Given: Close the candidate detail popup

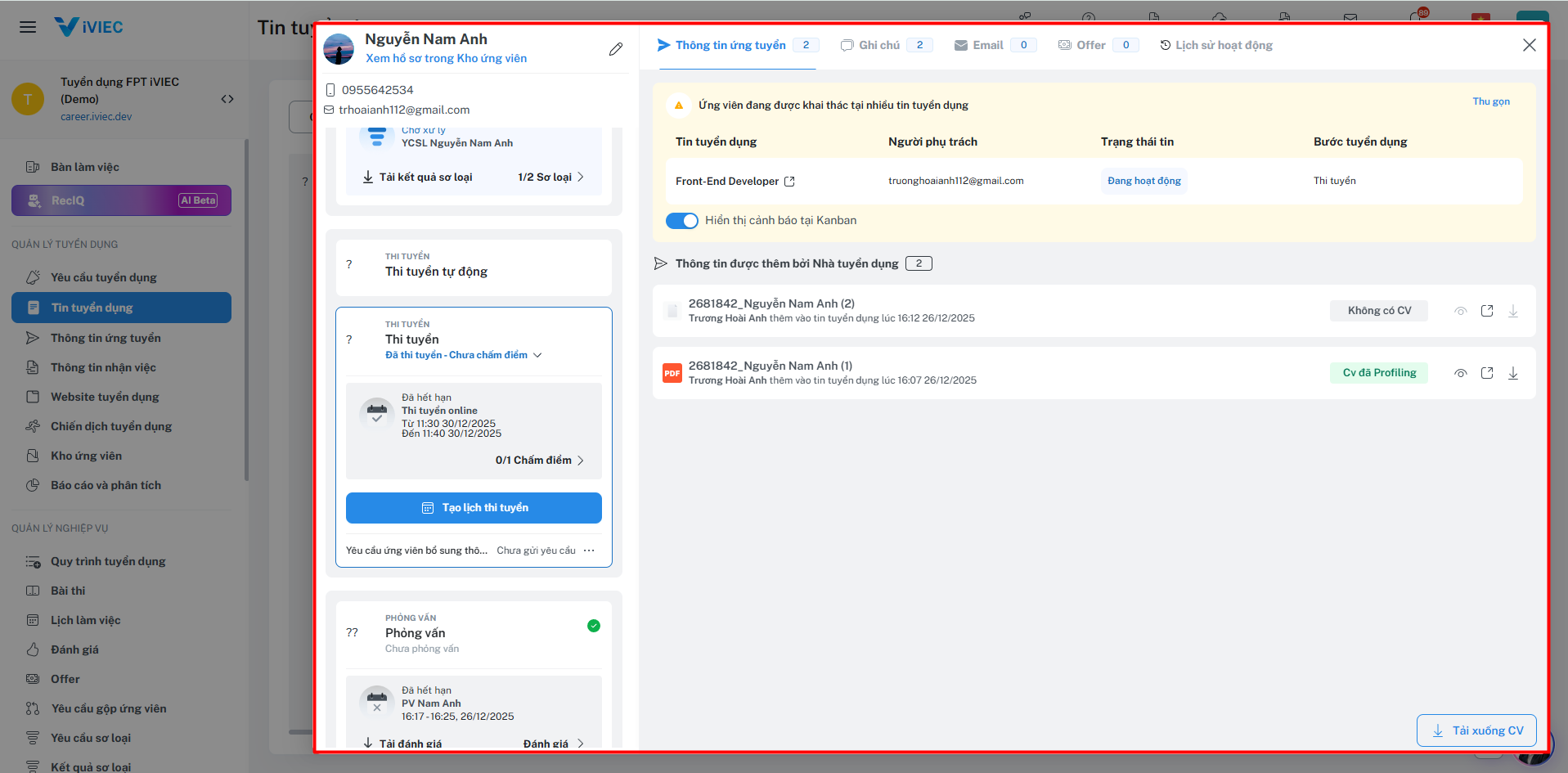Looking at the screenshot, I should [x=1530, y=45].
